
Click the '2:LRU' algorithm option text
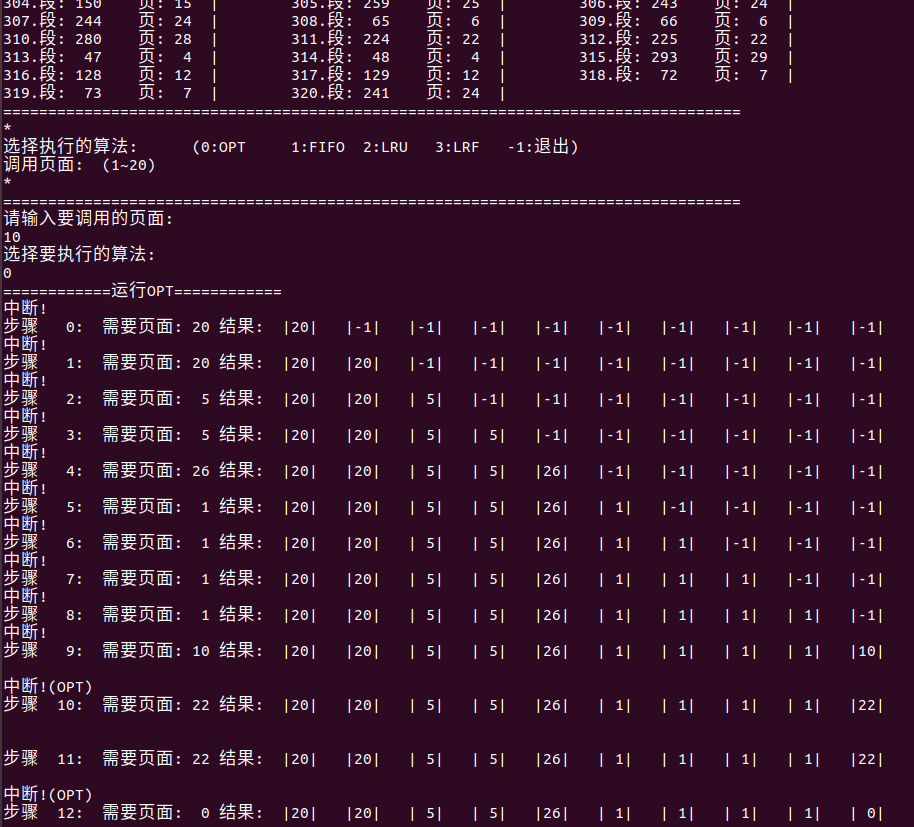tap(385, 147)
